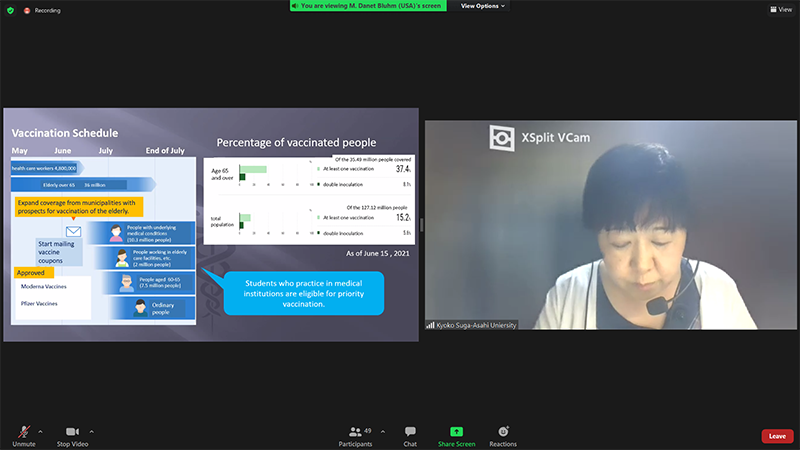The height and width of the screenshot is (450, 800).
Task: Change layout with the View button
Action: tap(780, 10)
